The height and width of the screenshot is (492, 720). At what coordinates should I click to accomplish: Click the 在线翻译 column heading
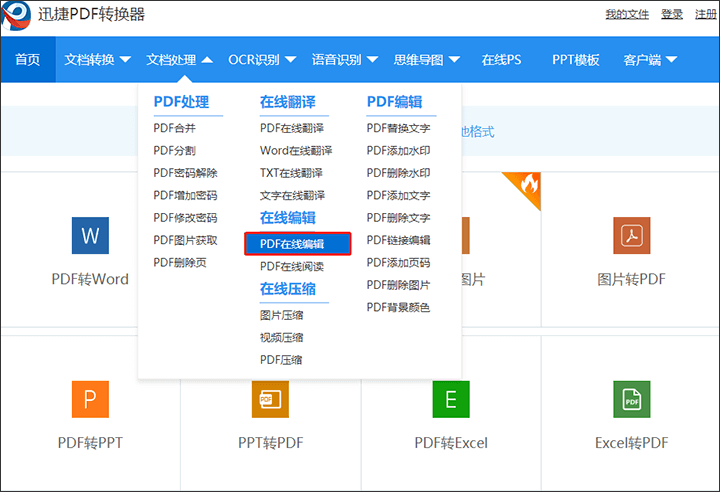288,102
